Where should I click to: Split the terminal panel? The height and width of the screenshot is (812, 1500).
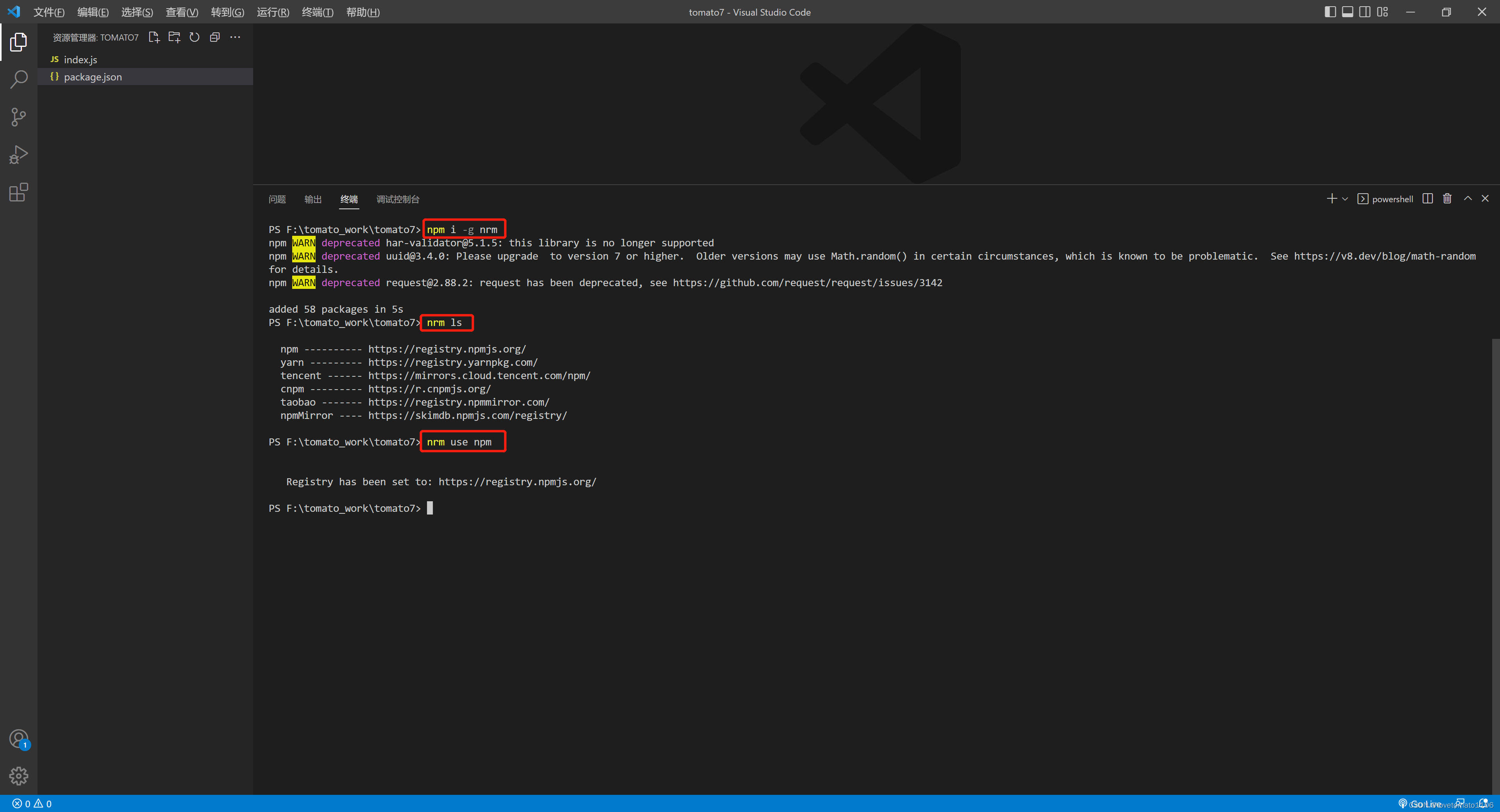(x=1427, y=198)
